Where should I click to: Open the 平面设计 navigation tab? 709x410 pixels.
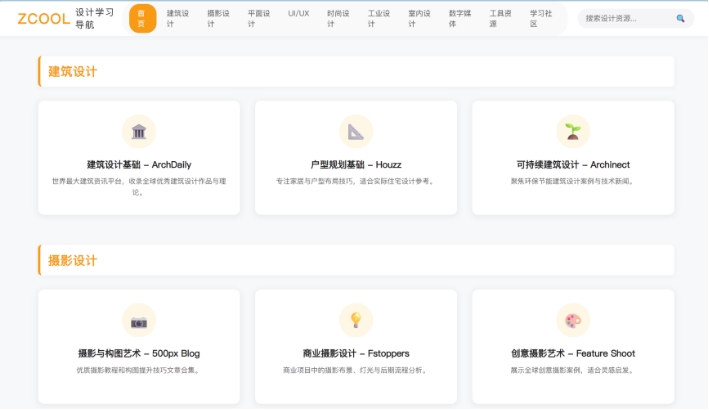coord(258,18)
